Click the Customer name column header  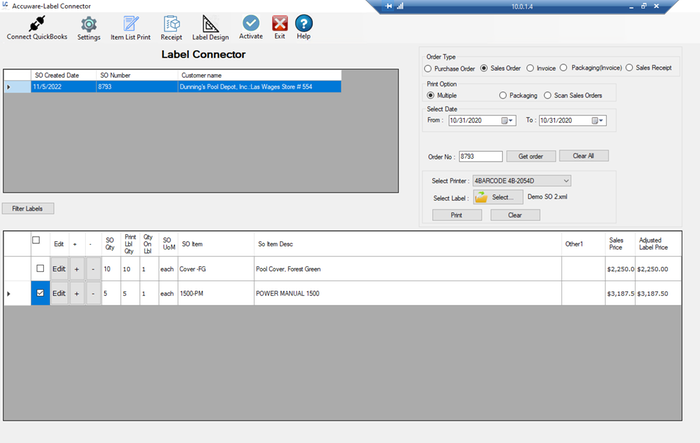tap(259, 75)
